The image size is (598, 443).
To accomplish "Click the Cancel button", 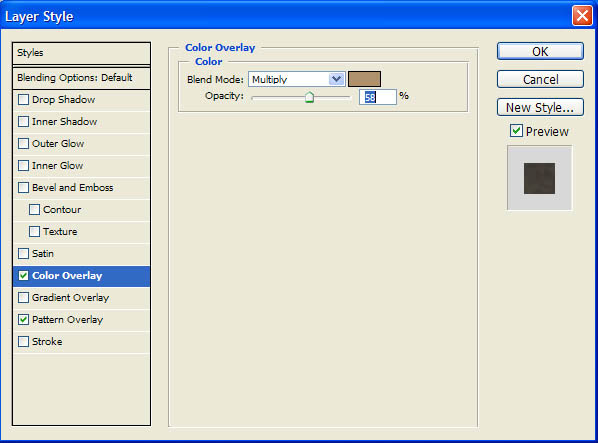I will tap(540, 79).
